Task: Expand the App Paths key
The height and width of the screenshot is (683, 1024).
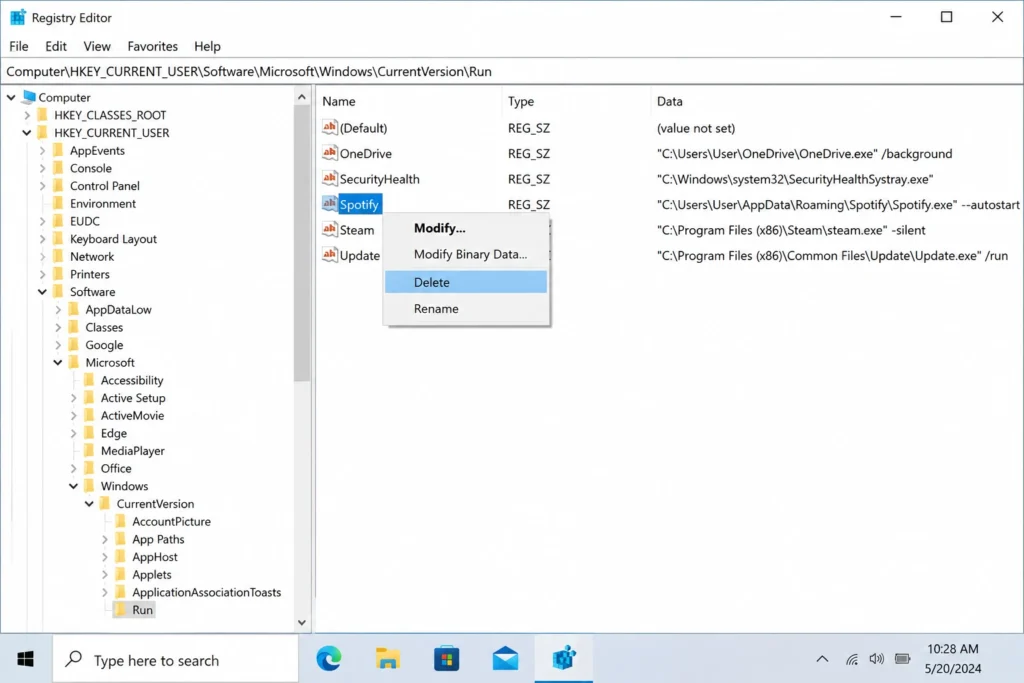Action: tap(105, 539)
